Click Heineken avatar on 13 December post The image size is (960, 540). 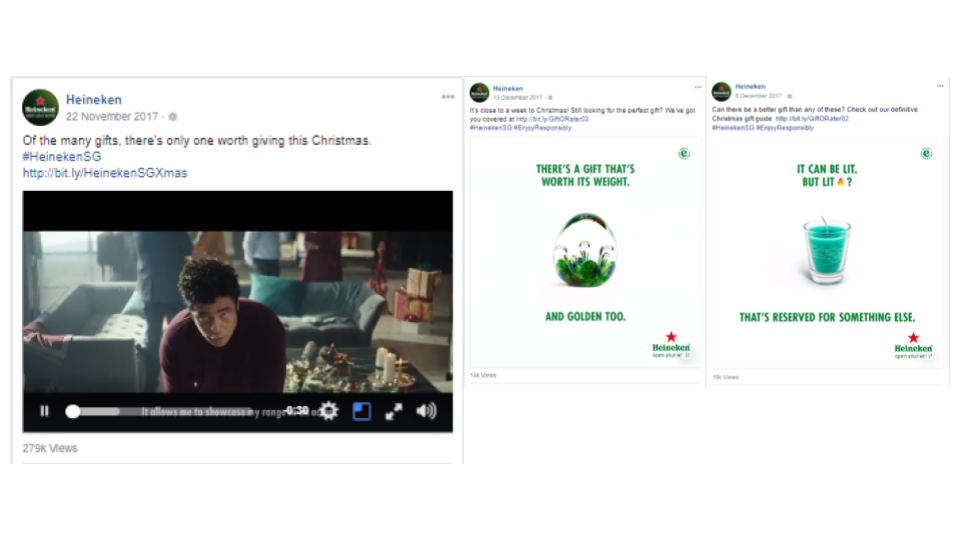(479, 92)
